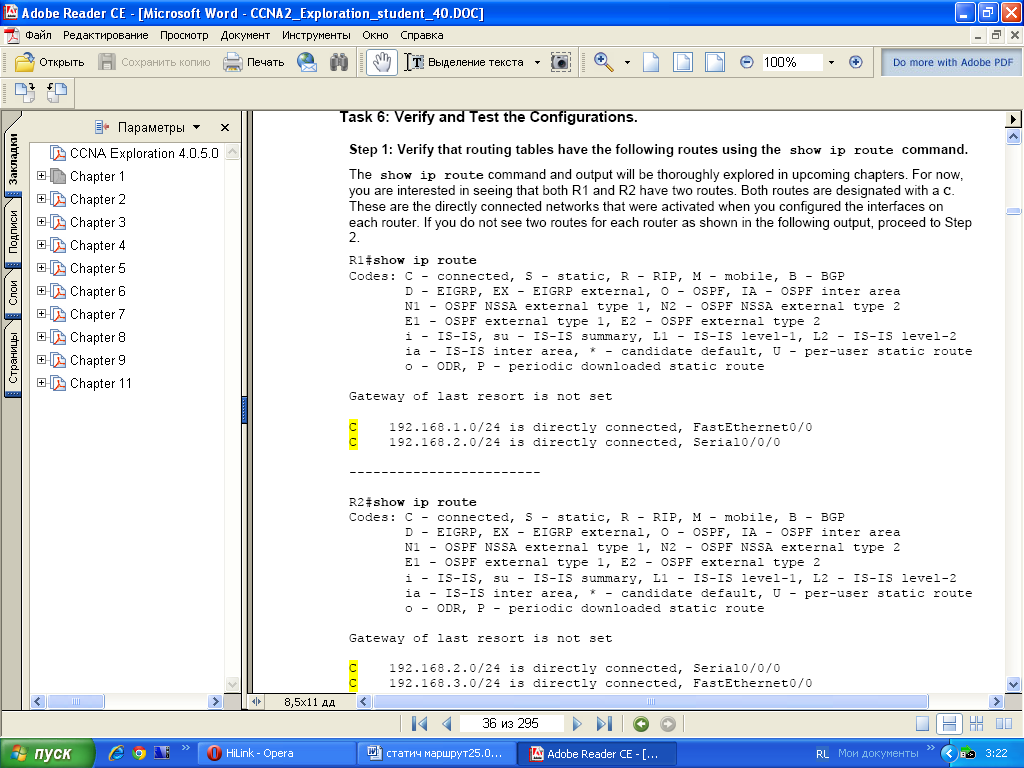Expand Chapter 5 bookmark
1024x768 pixels.
[41, 268]
